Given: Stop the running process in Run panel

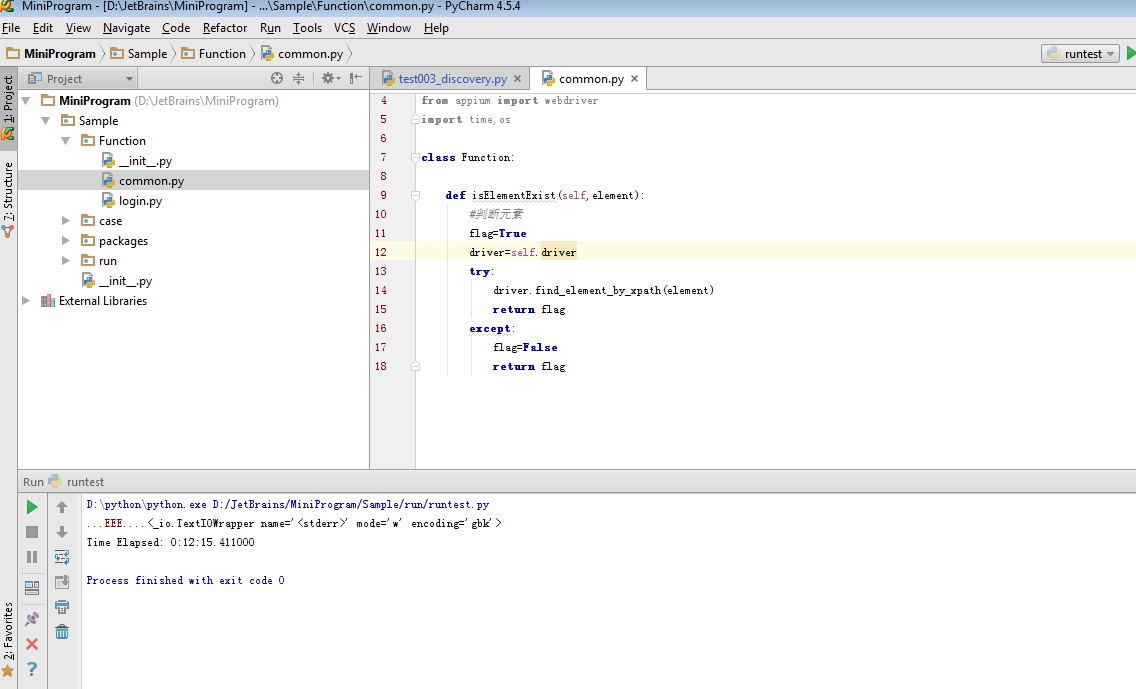Looking at the screenshot, I should [32, 532].
